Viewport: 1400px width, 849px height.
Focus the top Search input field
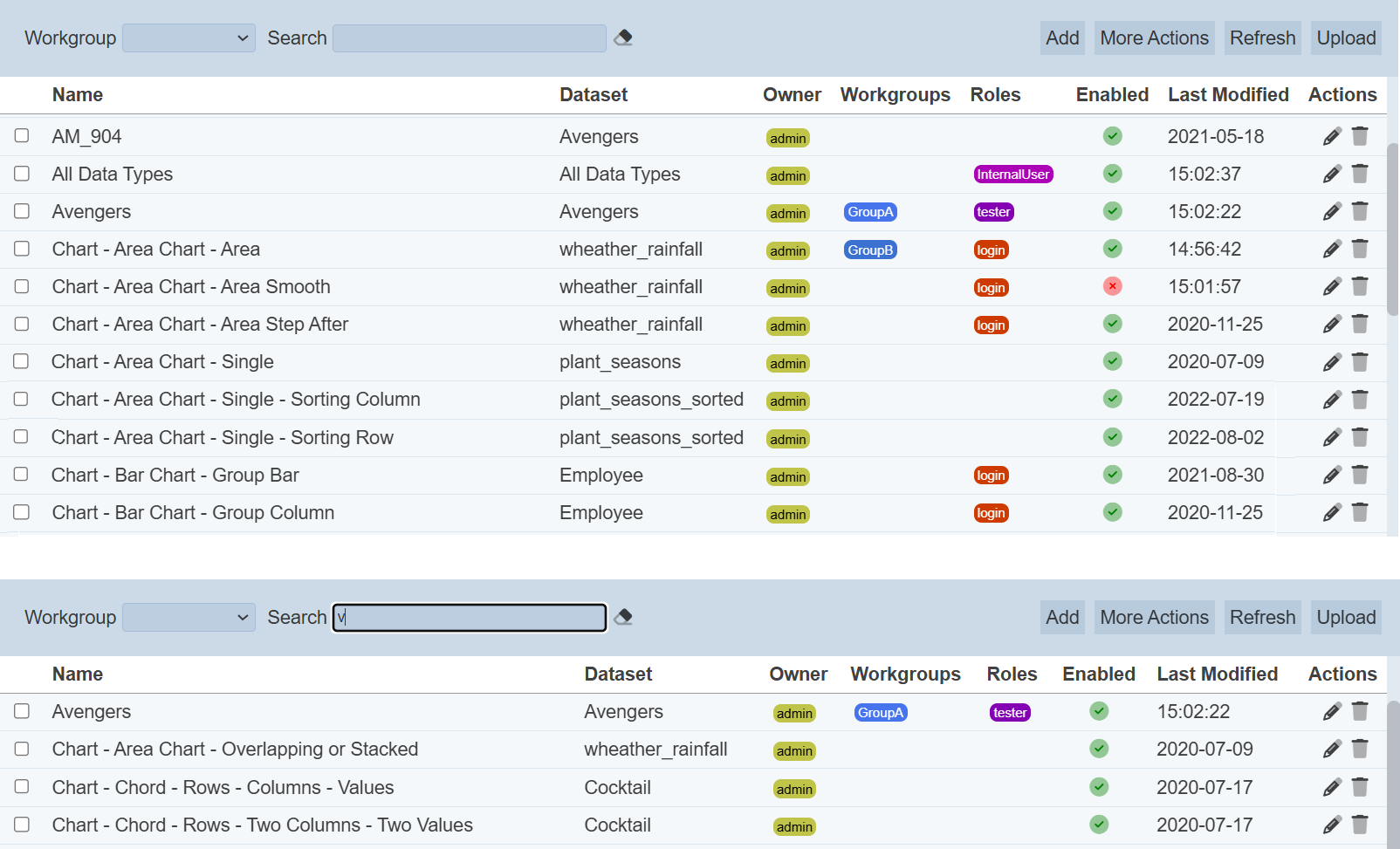click(x=469, y=38)
